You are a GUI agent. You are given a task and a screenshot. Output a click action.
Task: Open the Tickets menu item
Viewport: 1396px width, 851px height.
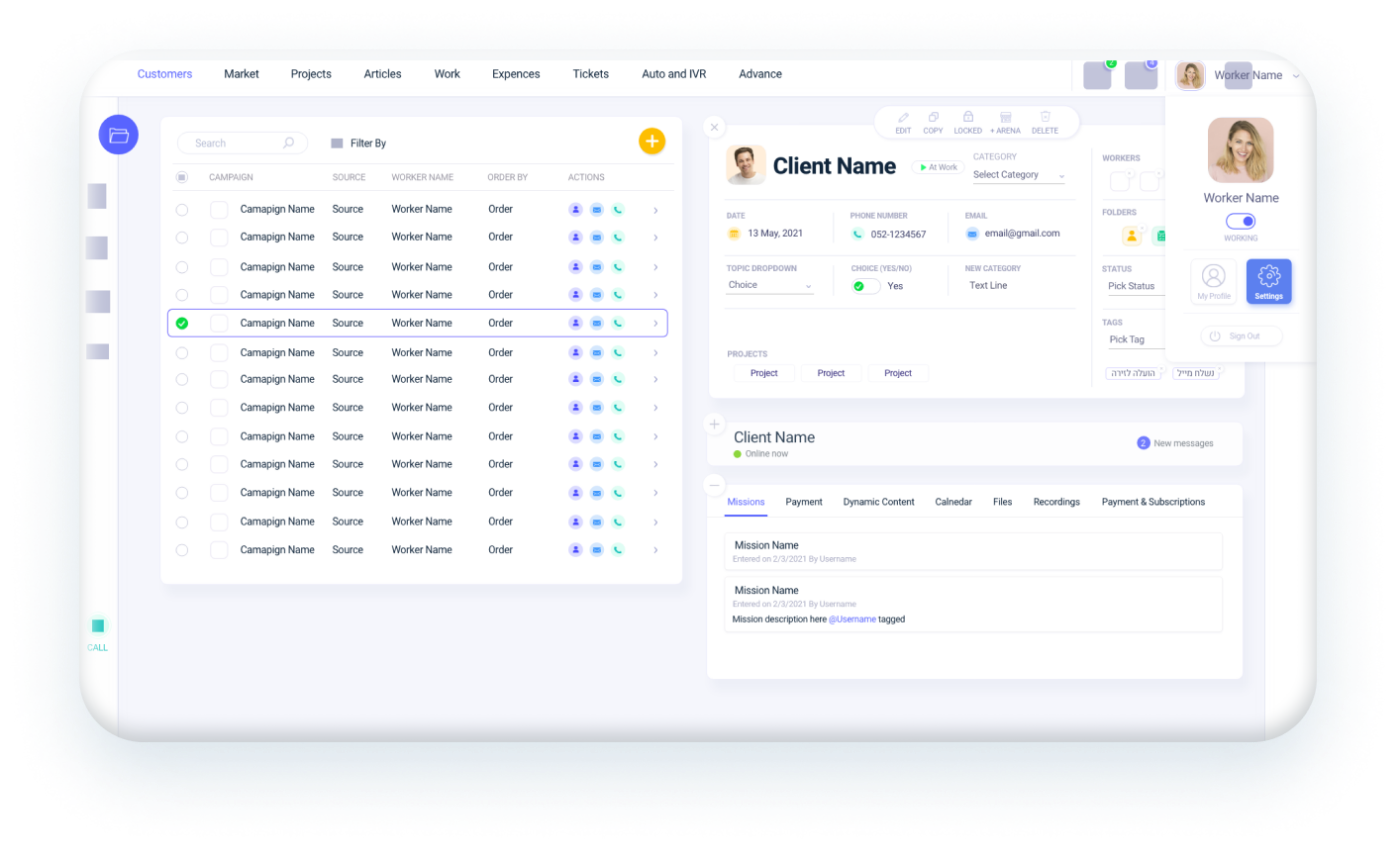coord(590,74)
